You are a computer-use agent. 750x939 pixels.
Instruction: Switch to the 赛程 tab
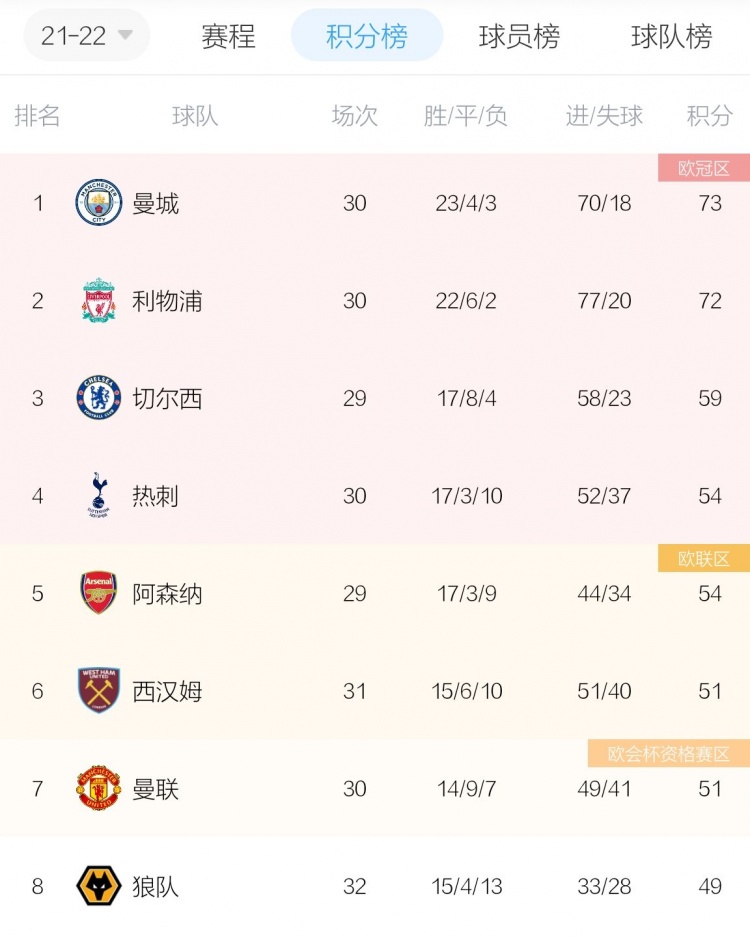228,36
